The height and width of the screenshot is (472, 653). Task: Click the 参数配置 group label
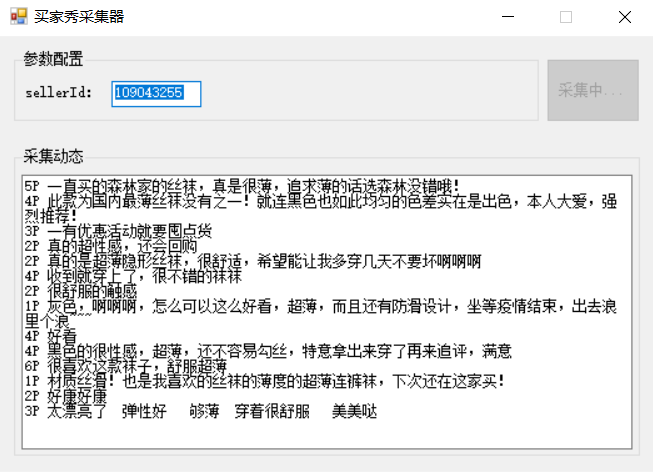53,59
